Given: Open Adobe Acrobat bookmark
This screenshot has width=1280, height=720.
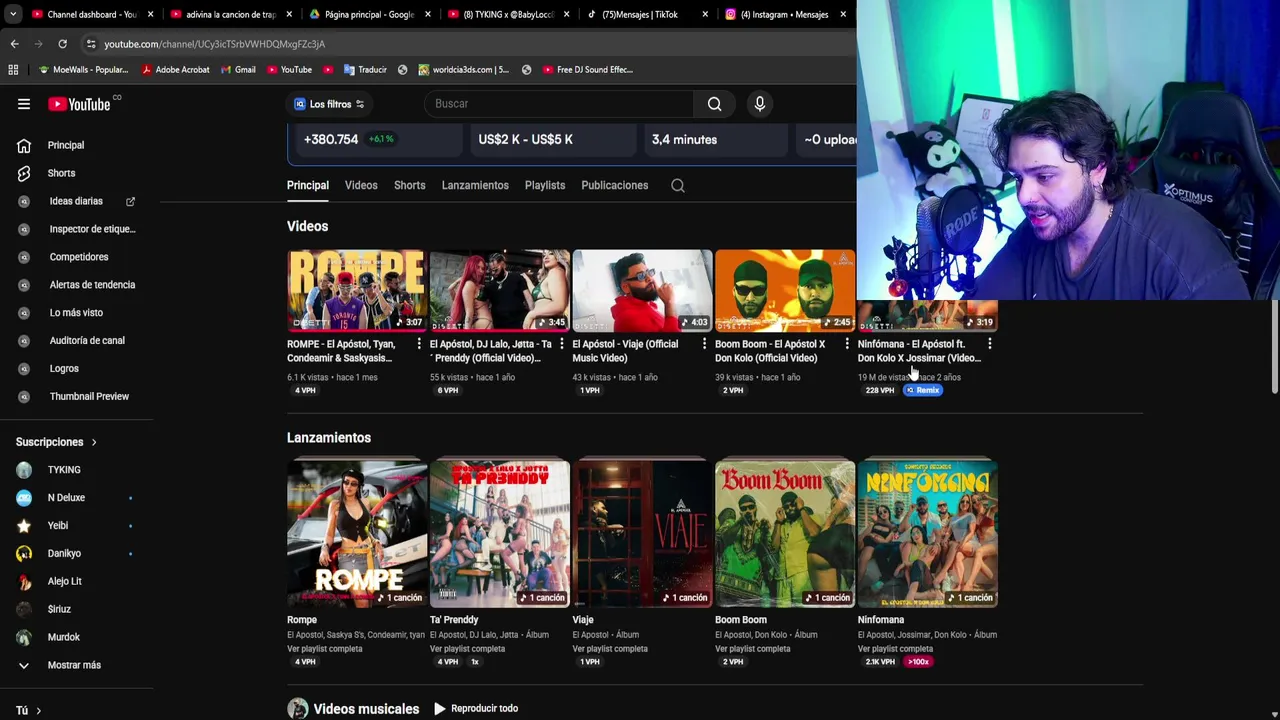Looking at the screenshot, I should coord(176,70).
